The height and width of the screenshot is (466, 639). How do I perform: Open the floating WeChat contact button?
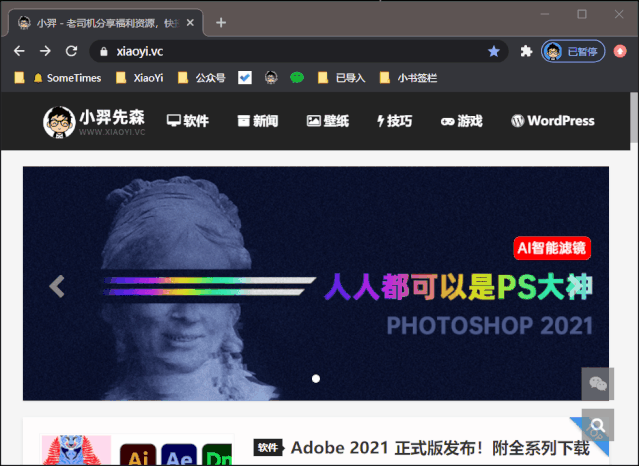tap(598, 384)
